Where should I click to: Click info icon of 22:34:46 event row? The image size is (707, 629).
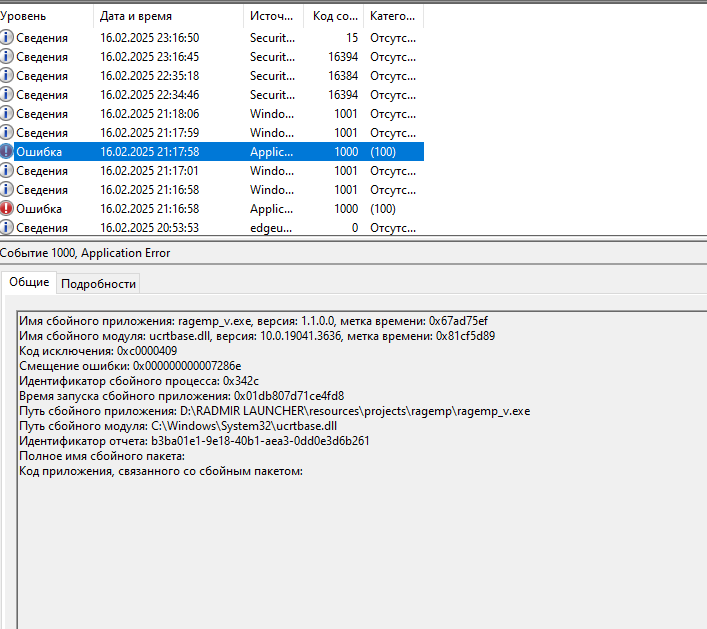pyautogui.click(x=6, y=94)
